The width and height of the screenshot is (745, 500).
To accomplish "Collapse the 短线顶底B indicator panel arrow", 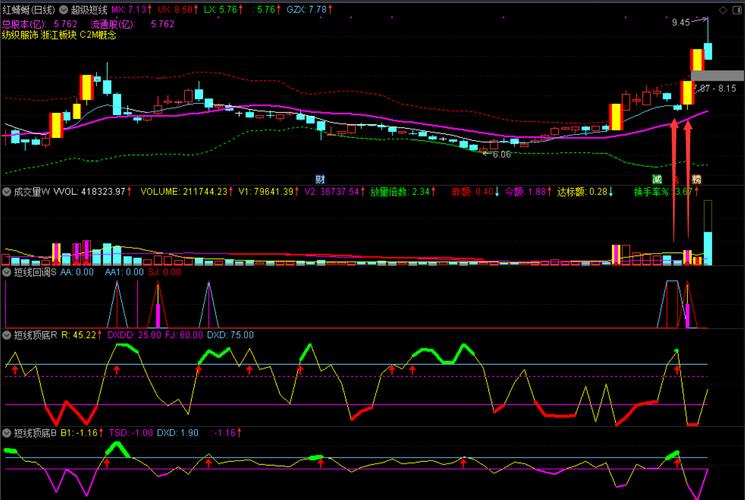I will point(6,435).
